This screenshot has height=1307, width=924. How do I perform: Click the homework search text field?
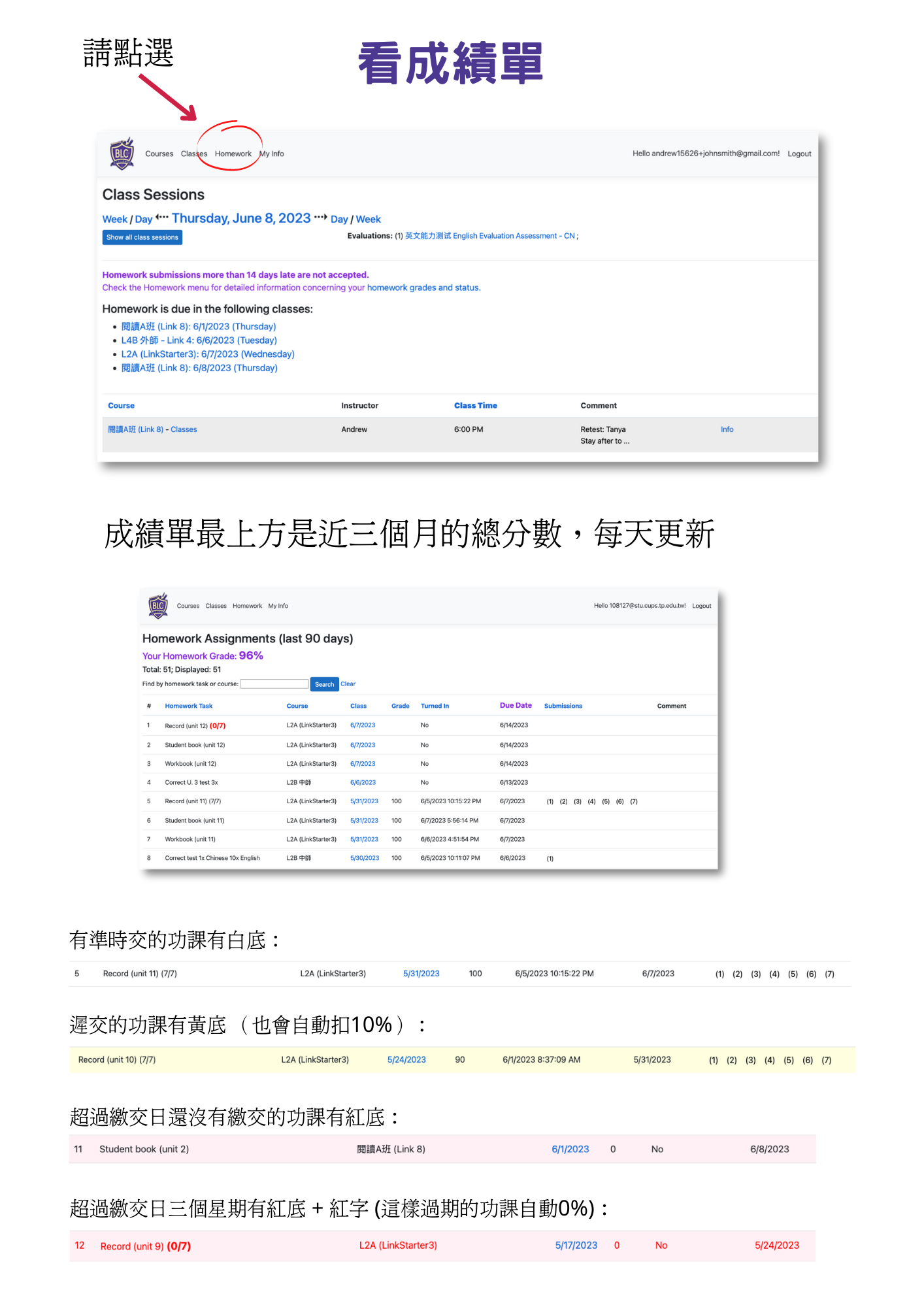tap(274, 684)
